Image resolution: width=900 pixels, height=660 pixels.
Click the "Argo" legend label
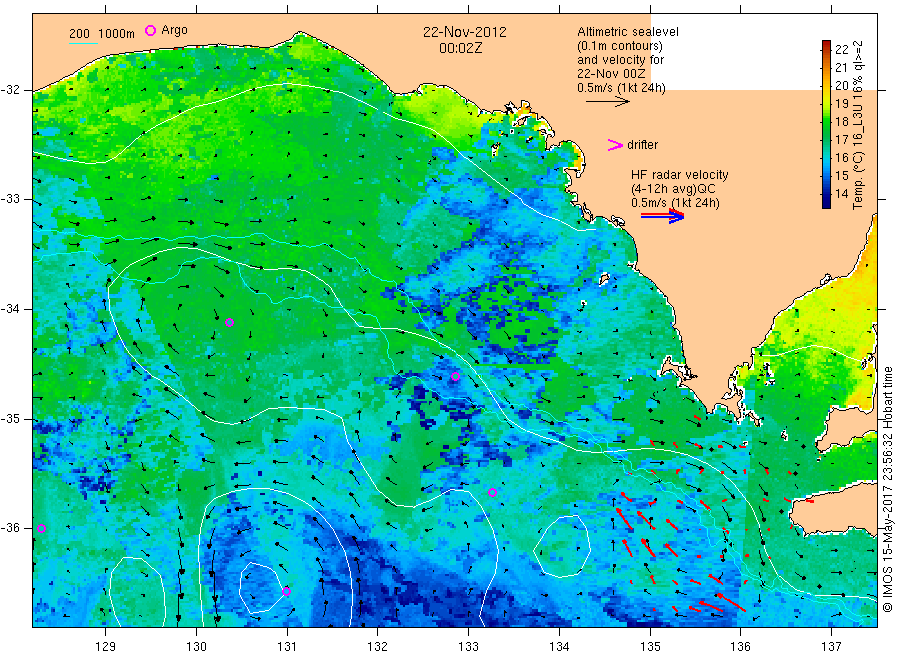pyautogui.click(x=174, y=30)
